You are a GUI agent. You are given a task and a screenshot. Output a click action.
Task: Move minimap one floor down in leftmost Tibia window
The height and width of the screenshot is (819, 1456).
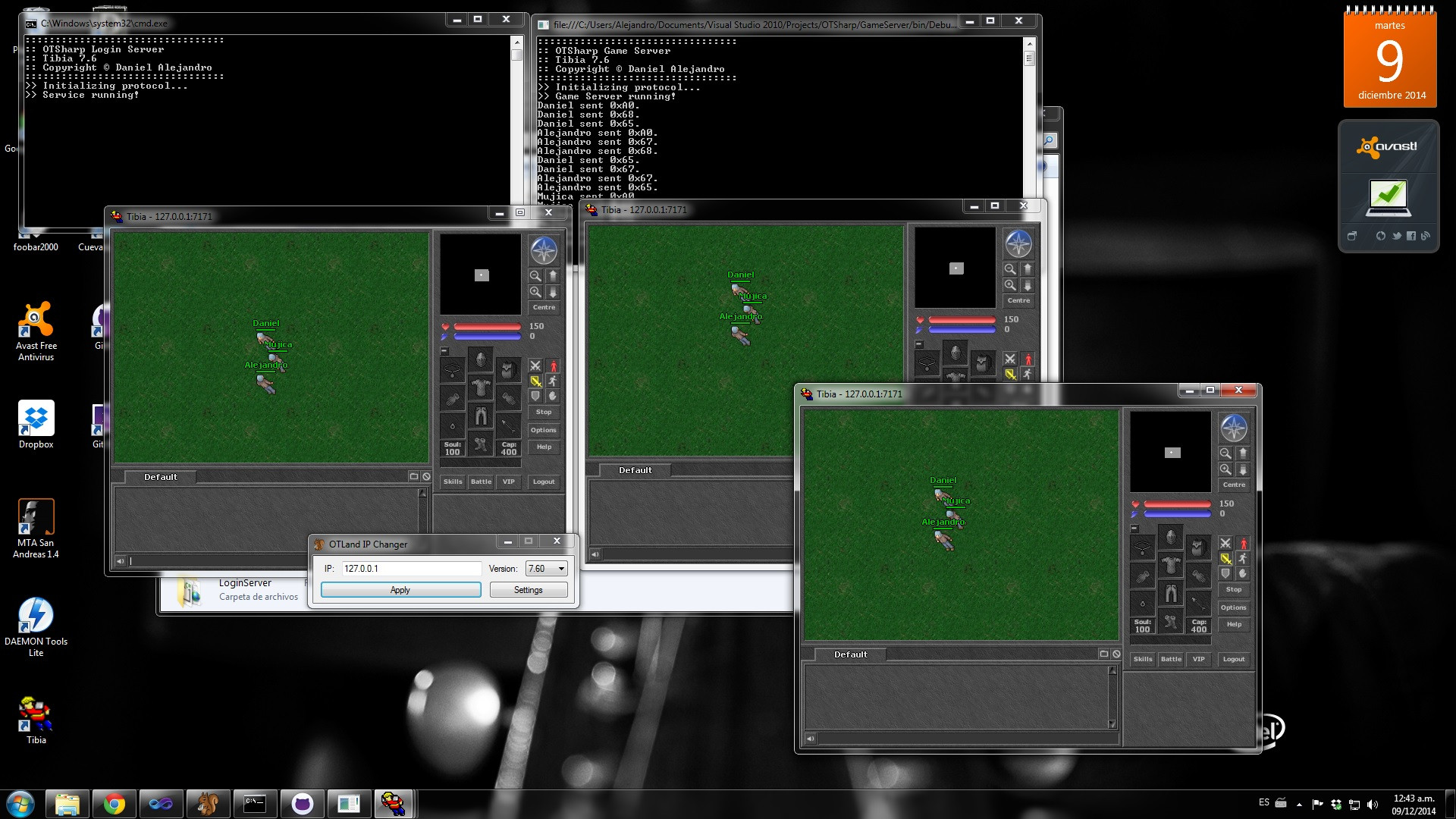(x=553, y=292)
